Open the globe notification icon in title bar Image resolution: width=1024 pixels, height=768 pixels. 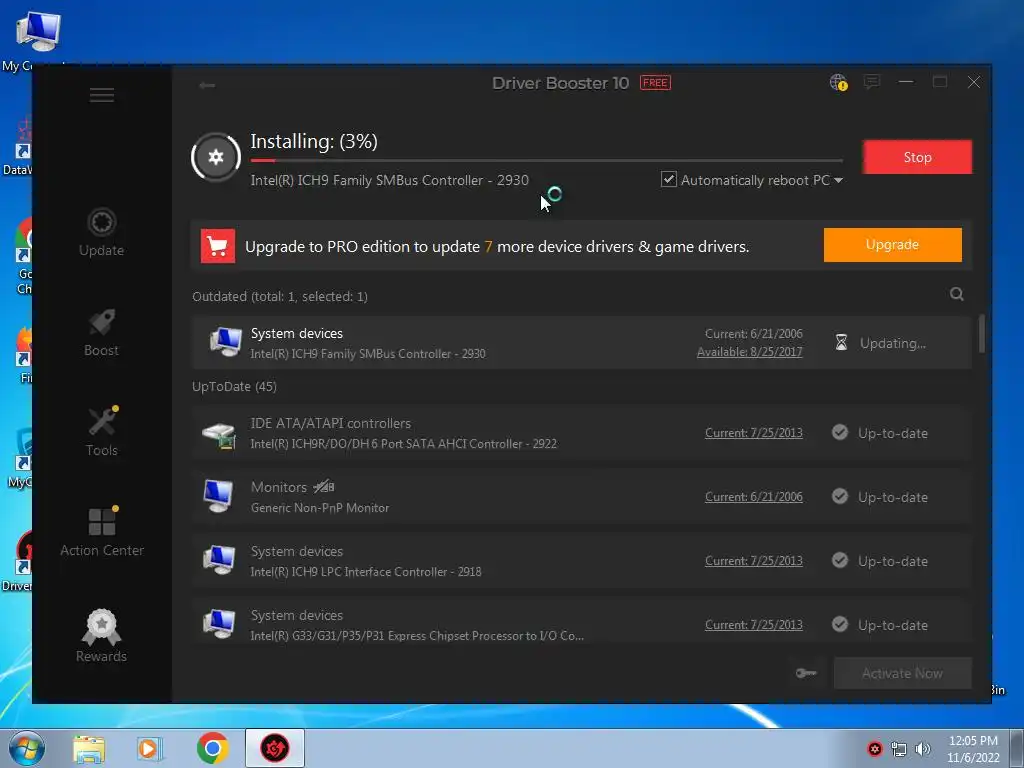coord(839,82)
